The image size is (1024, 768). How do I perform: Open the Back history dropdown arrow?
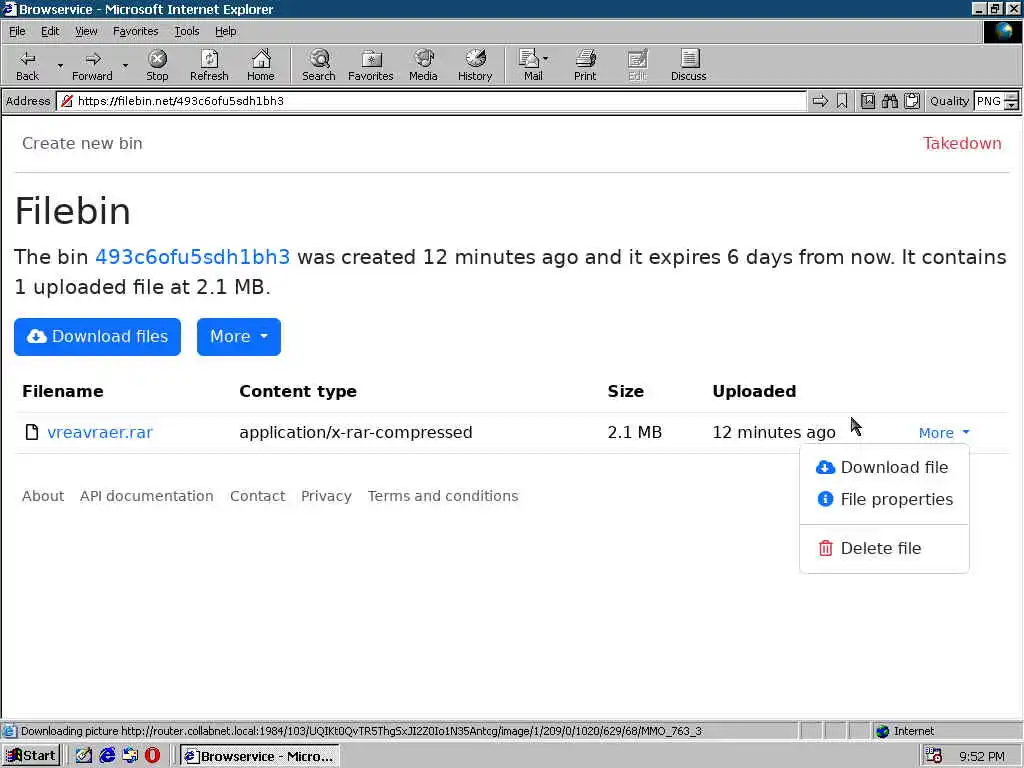click(60, 66)
